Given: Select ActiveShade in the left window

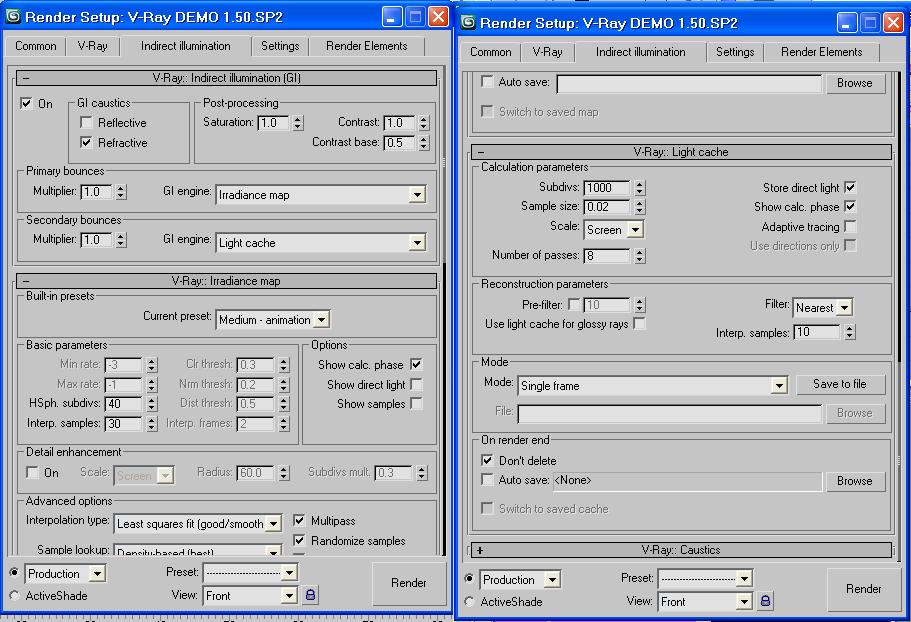Looking at the screenshot, I should click(x=15, y=595).
